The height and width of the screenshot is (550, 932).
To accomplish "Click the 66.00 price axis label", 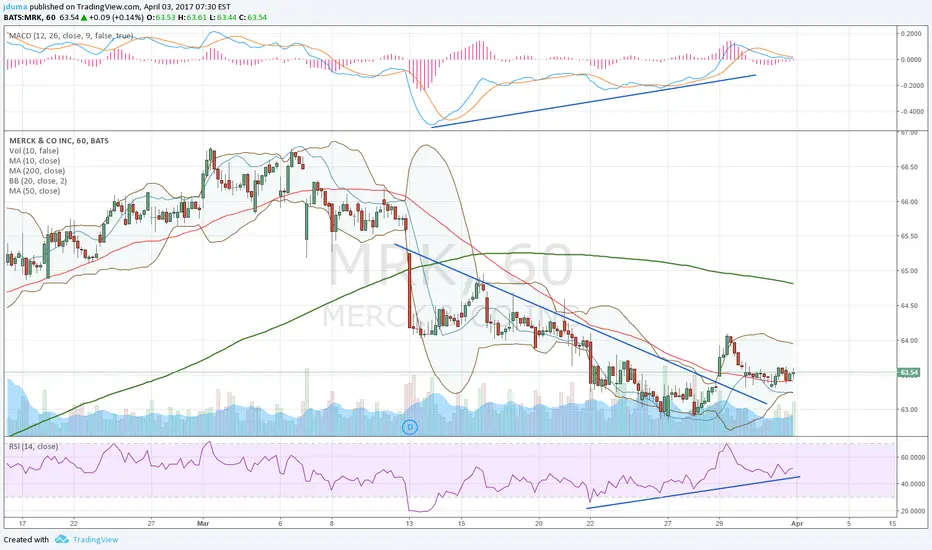I will [910, 202].
